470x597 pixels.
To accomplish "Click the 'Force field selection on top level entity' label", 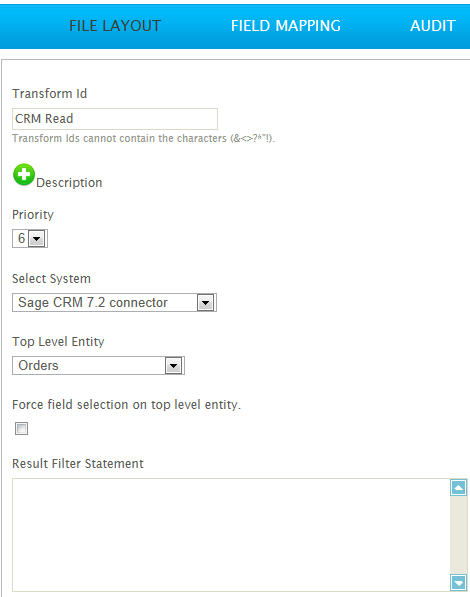I will pyautogui.click(x=126, y=404).
